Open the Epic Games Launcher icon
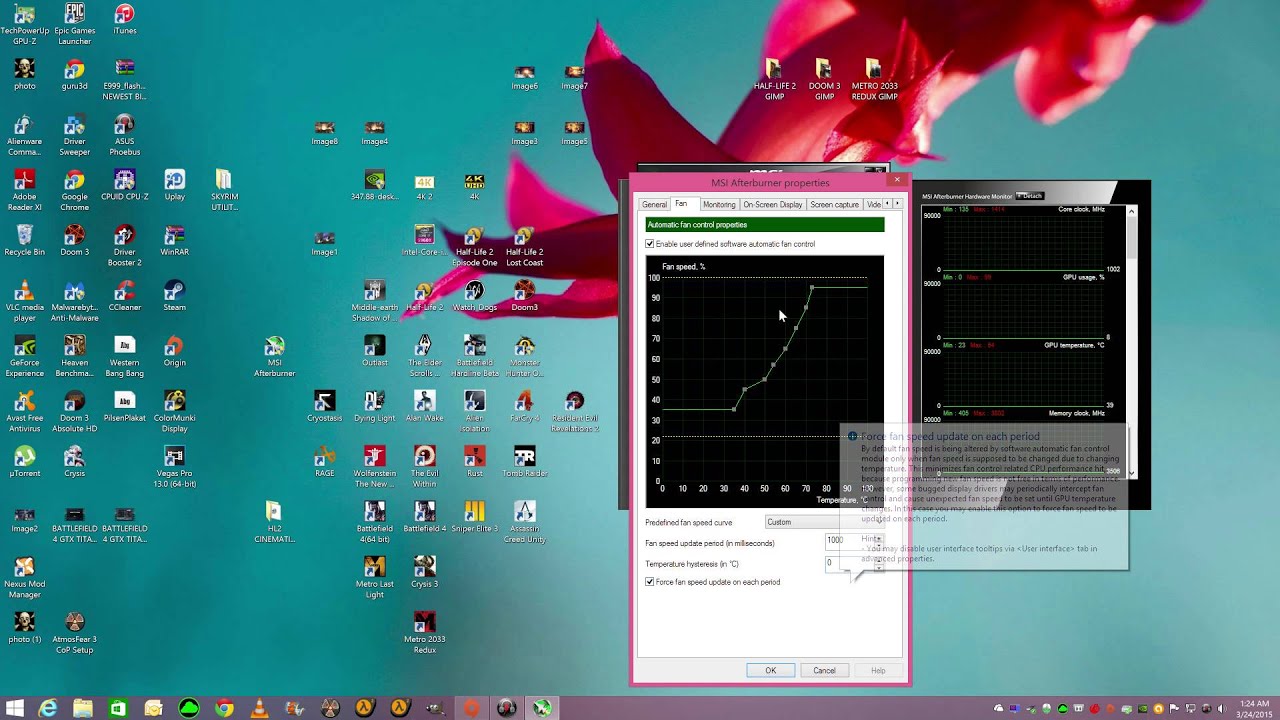This screenshot has height=720, width=1280. (74, 24)
